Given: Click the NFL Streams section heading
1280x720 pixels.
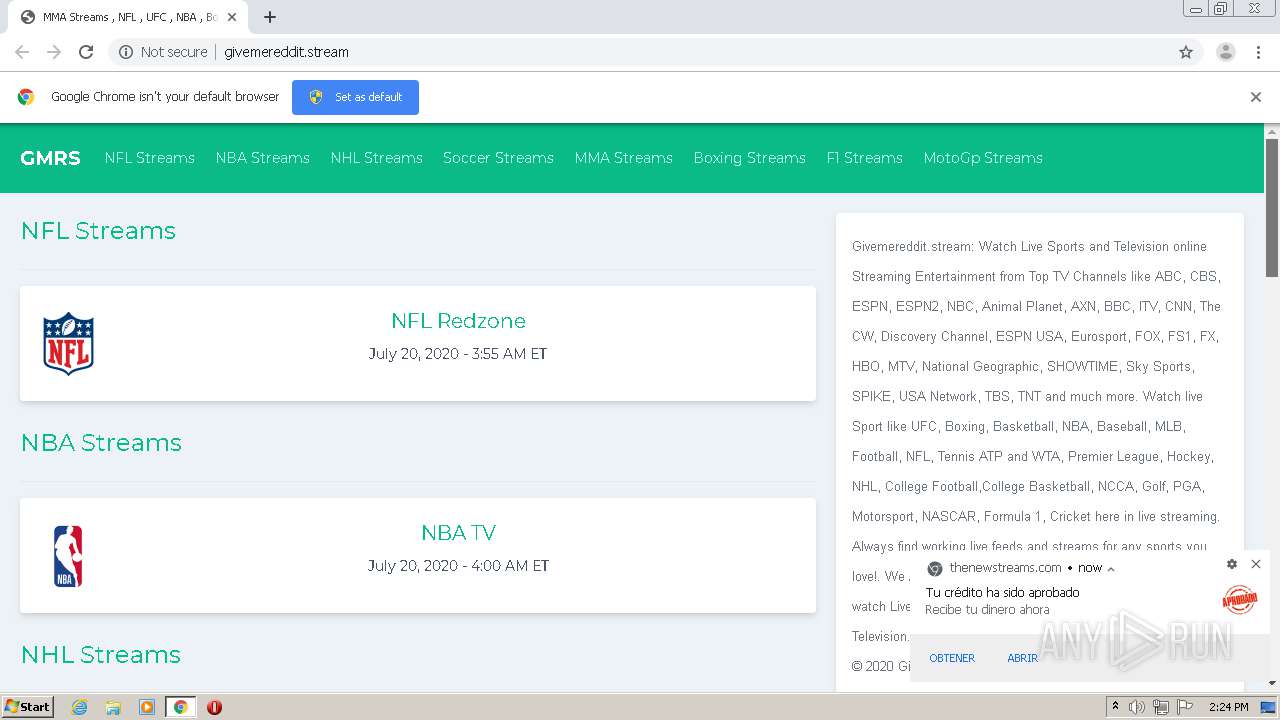Looking at the screenshot, I should point(98,231).
